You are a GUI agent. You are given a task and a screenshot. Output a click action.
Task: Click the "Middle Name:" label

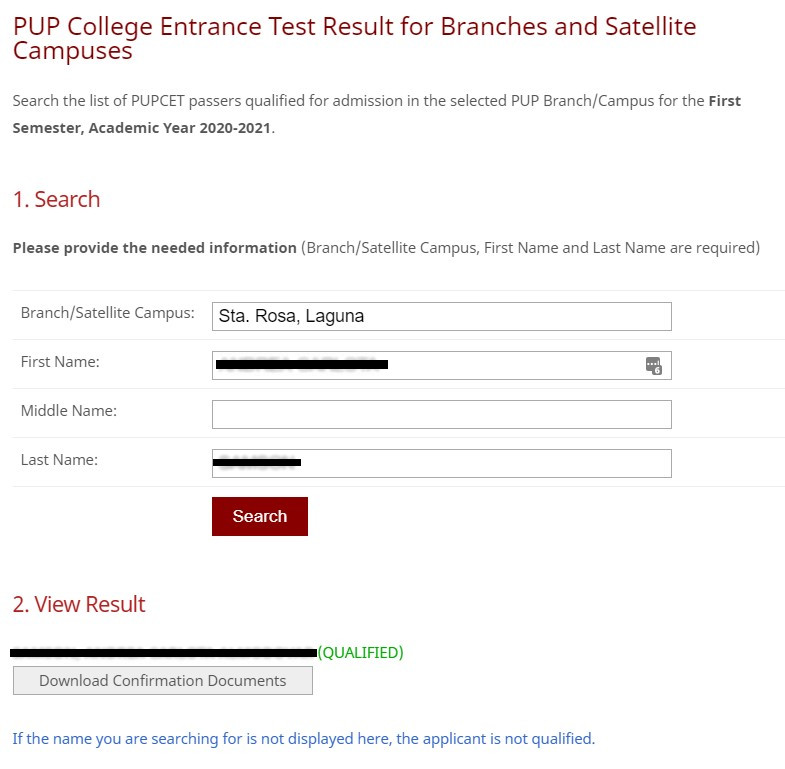pos(68,410)
